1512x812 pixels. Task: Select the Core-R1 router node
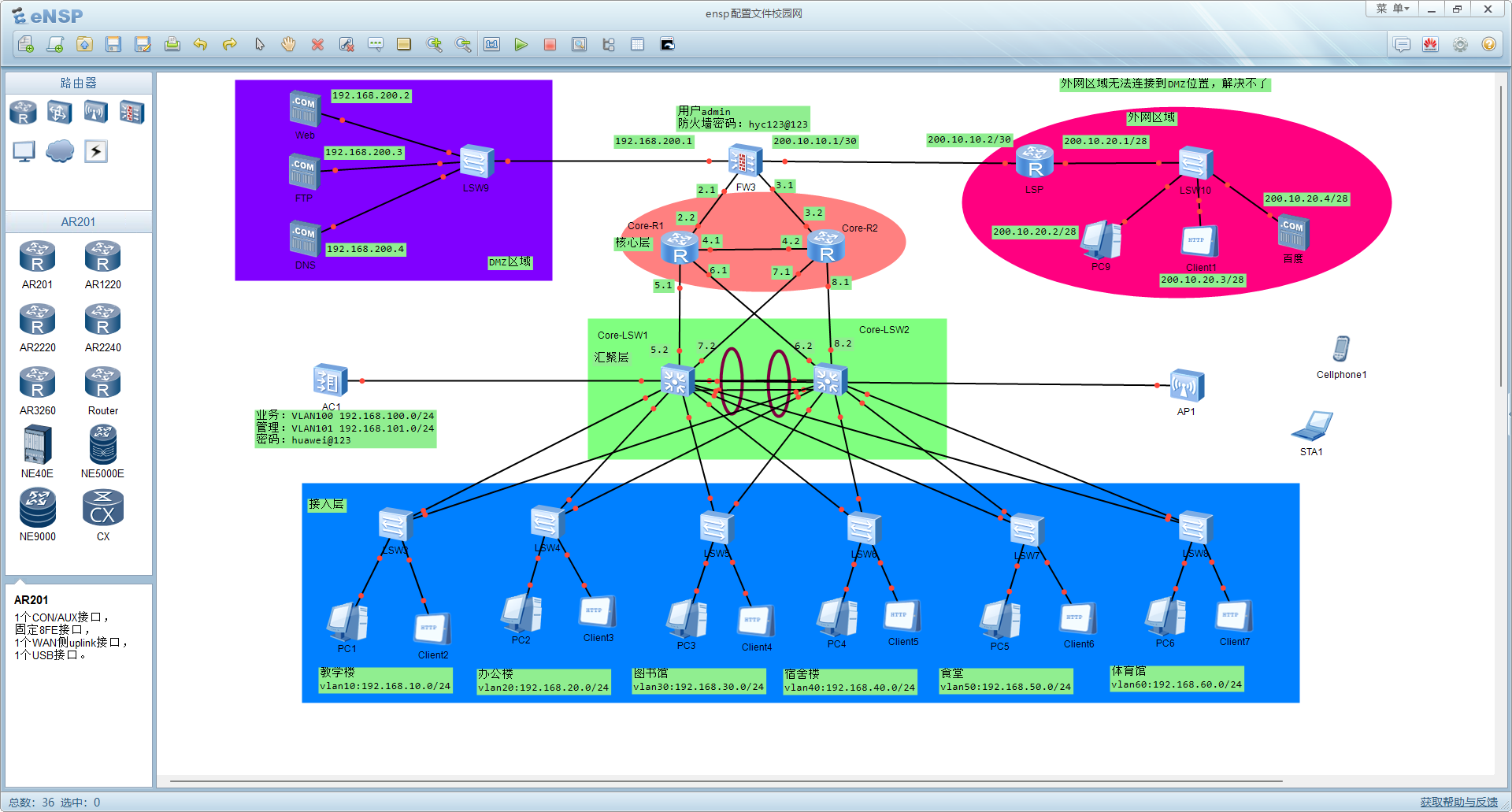point(680,248)
